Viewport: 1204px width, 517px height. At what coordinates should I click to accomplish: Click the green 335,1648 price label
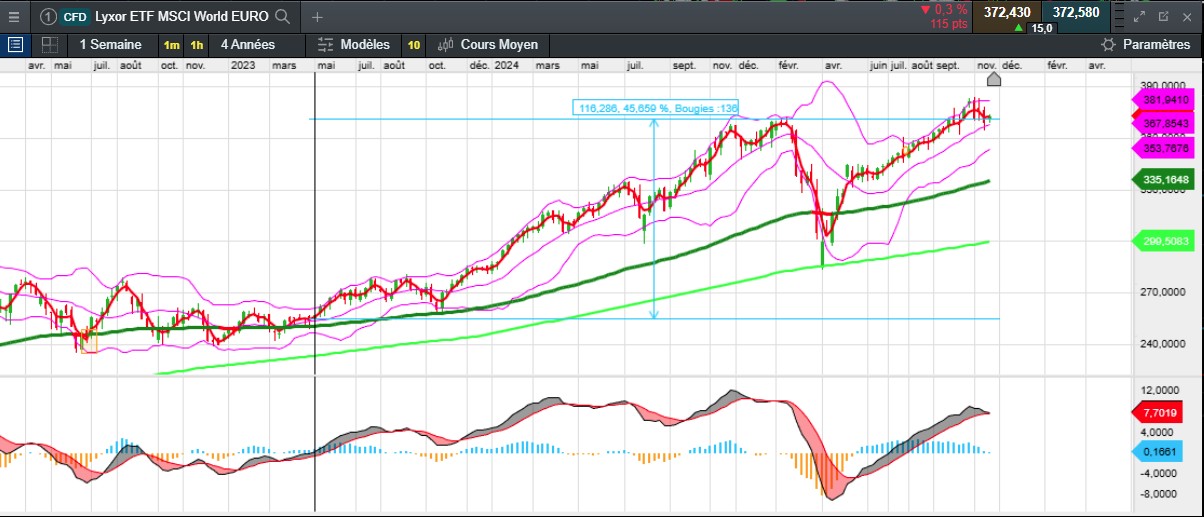click(1164, 180)
